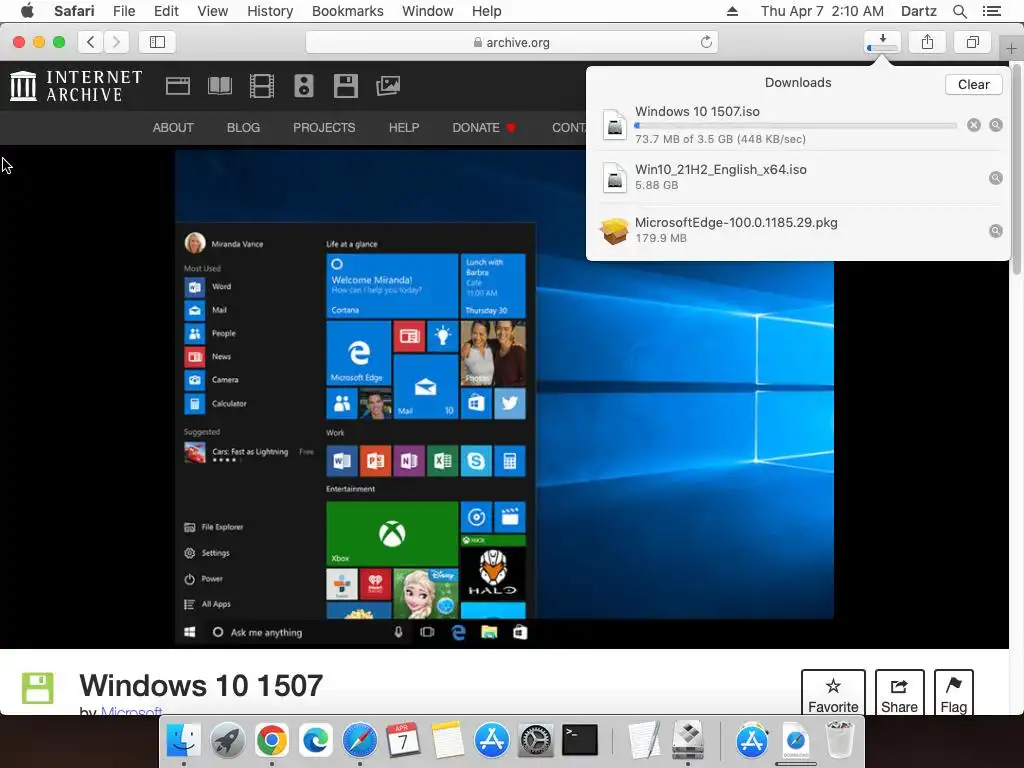
Task: Show the Safari tab overview
Action: pyautogui.click(x=972, y=42)
